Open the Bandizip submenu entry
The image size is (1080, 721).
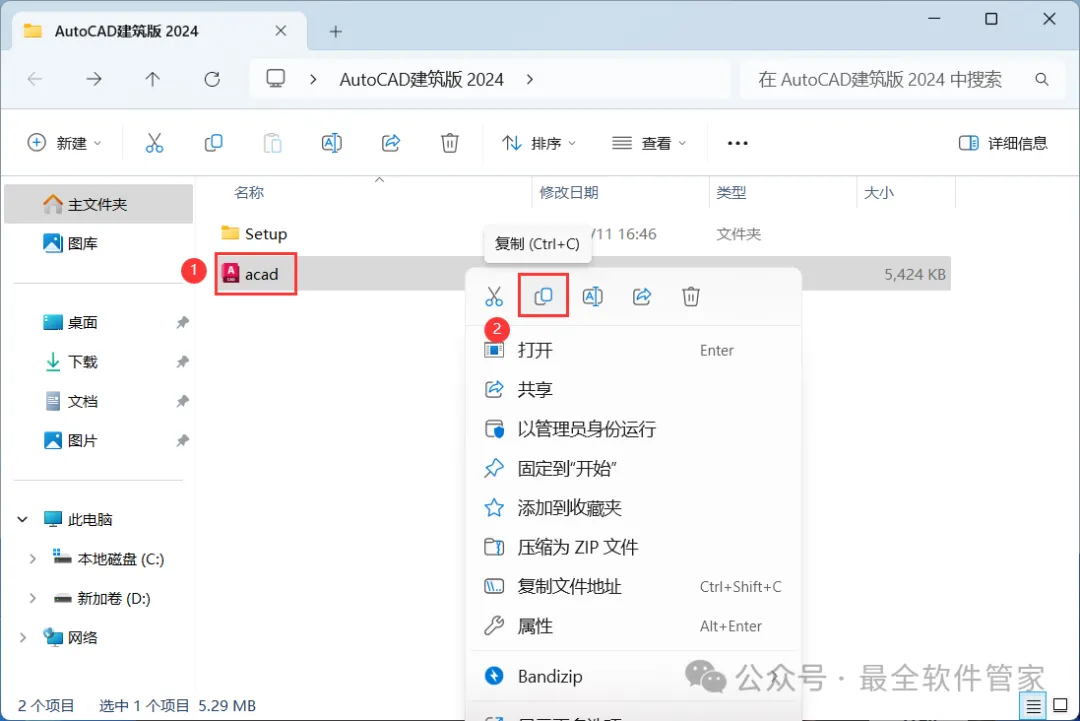pos(634,676)
